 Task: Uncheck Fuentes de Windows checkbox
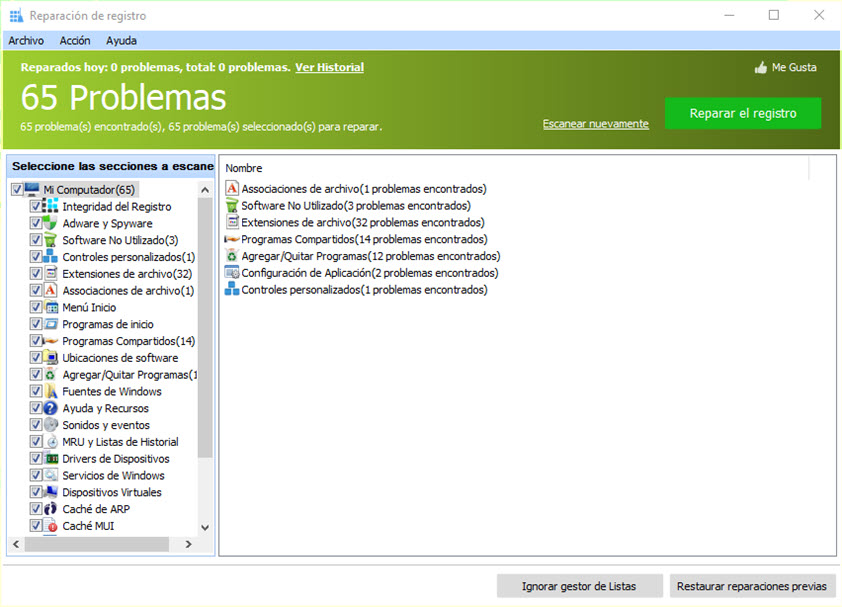pos(35,391)
